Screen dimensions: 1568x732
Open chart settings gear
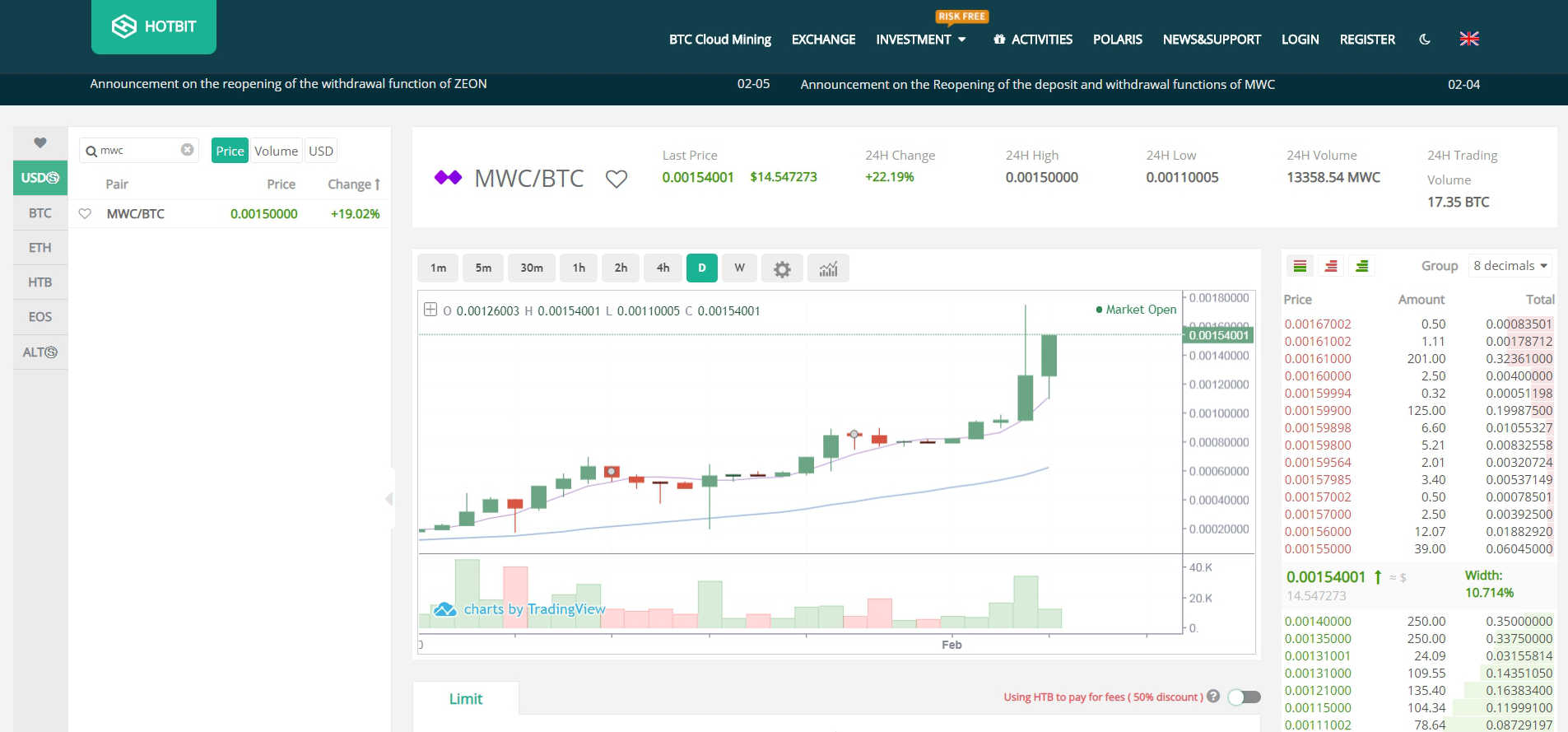782,268
